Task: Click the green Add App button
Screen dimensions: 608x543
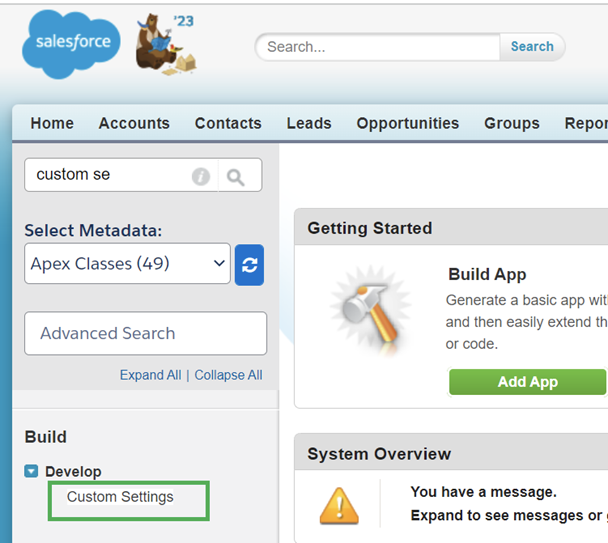Action: pyautogui.click(x=527, y=382)
